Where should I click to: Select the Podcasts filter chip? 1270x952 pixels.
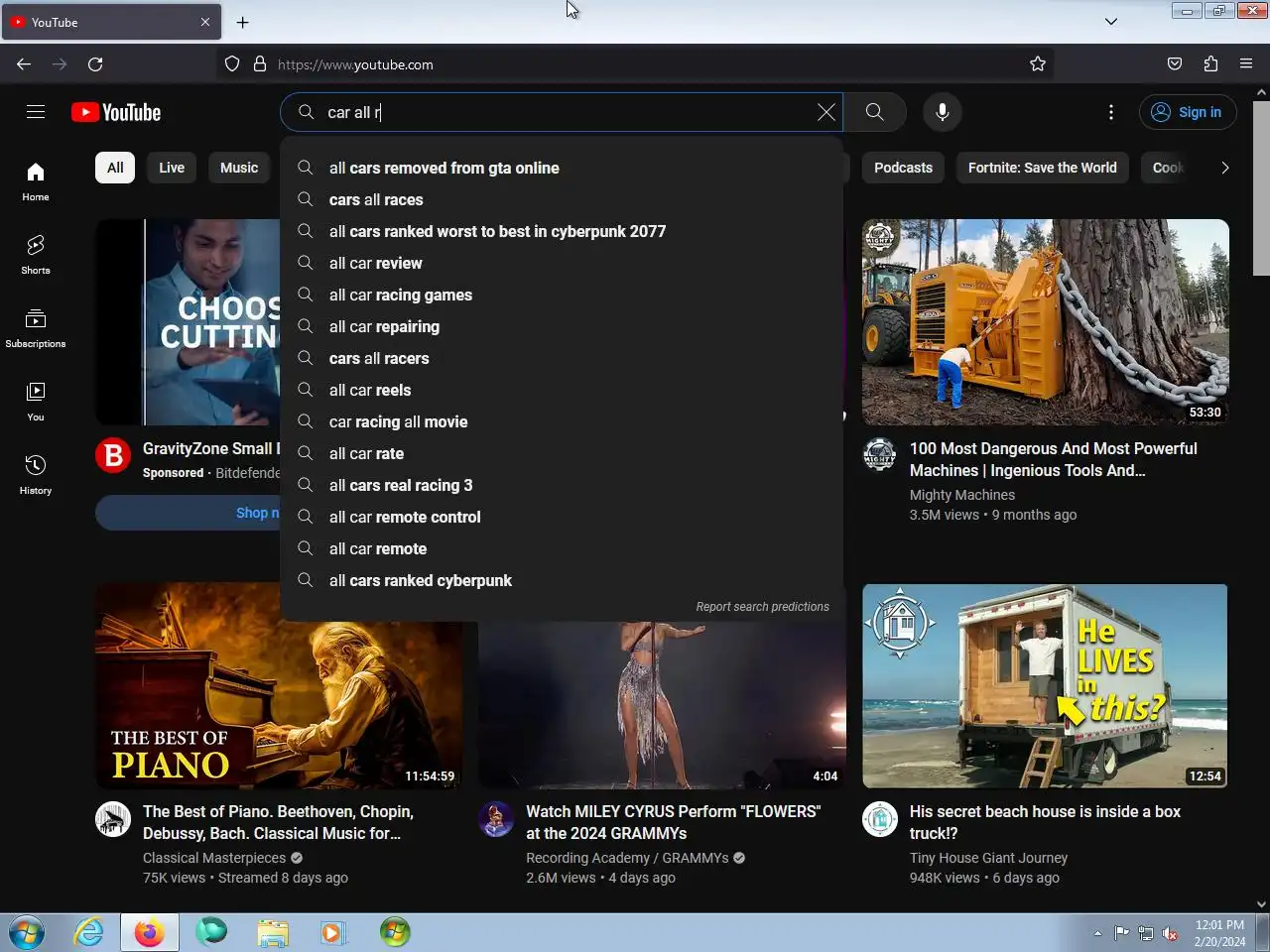(x=903, y=168)
